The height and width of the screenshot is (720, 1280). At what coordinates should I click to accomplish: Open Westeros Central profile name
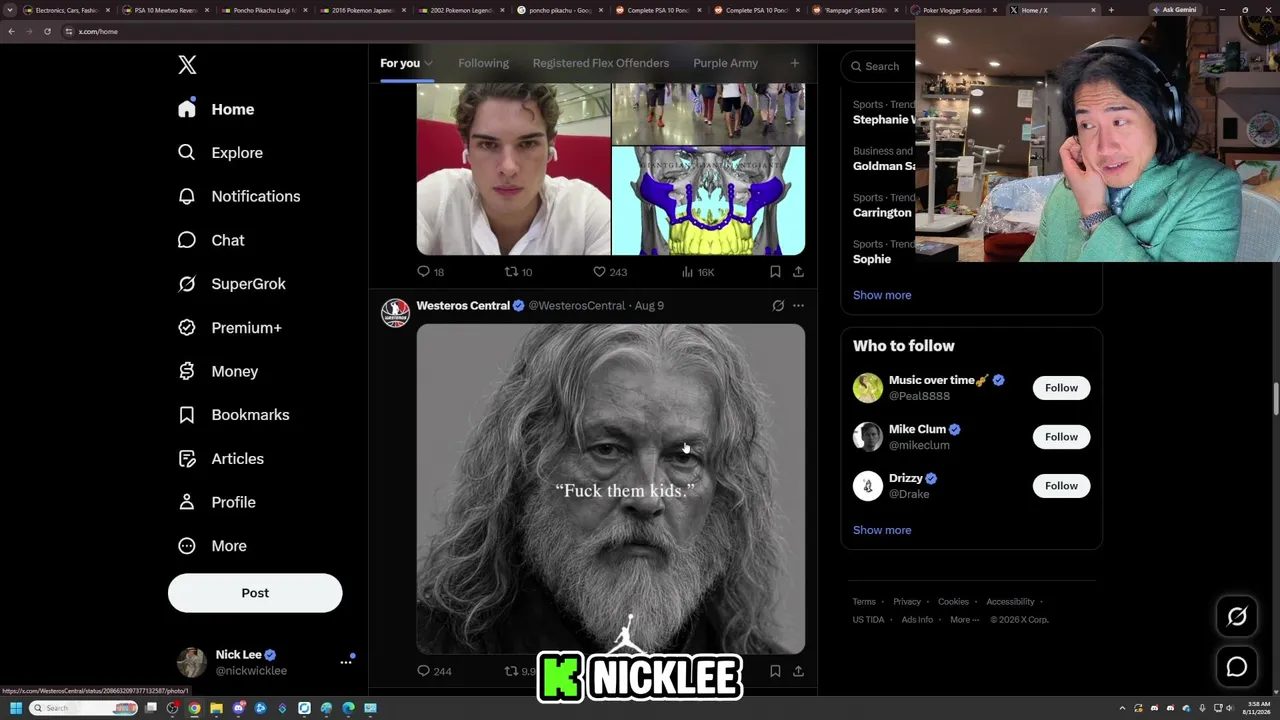(x=463, y=306)
